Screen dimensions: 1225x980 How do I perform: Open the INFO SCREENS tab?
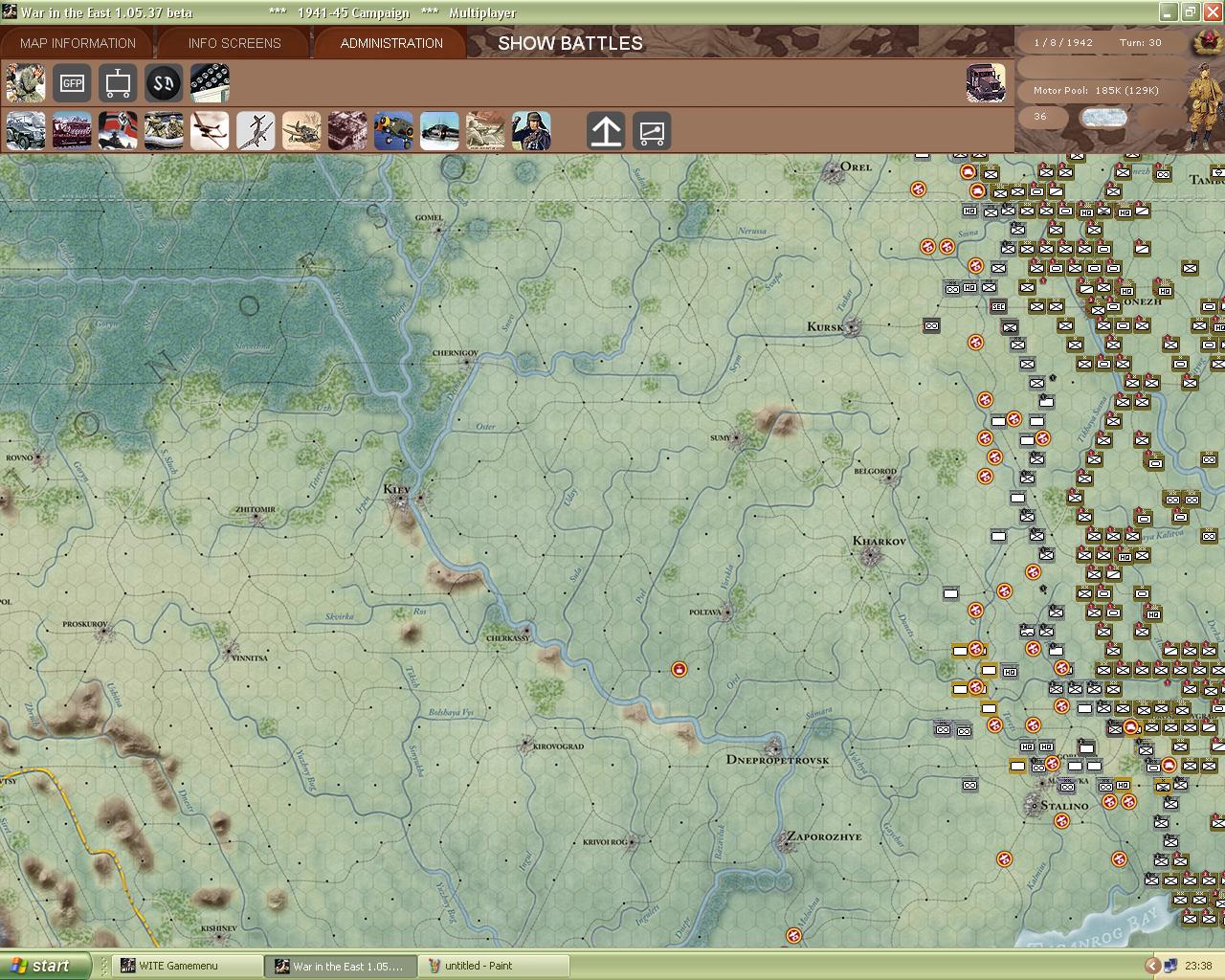(234, 43)
